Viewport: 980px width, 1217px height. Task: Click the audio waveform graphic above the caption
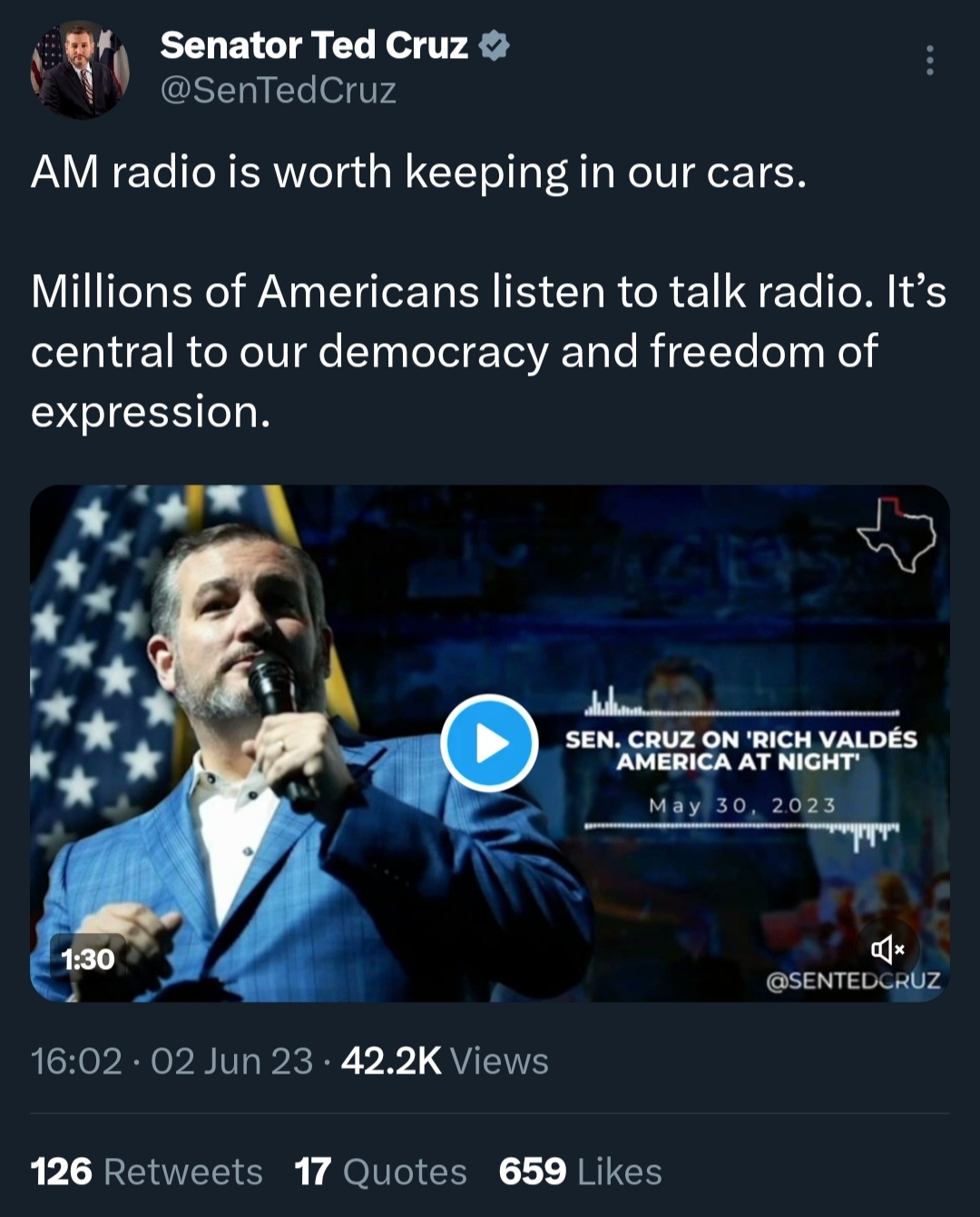741,700
